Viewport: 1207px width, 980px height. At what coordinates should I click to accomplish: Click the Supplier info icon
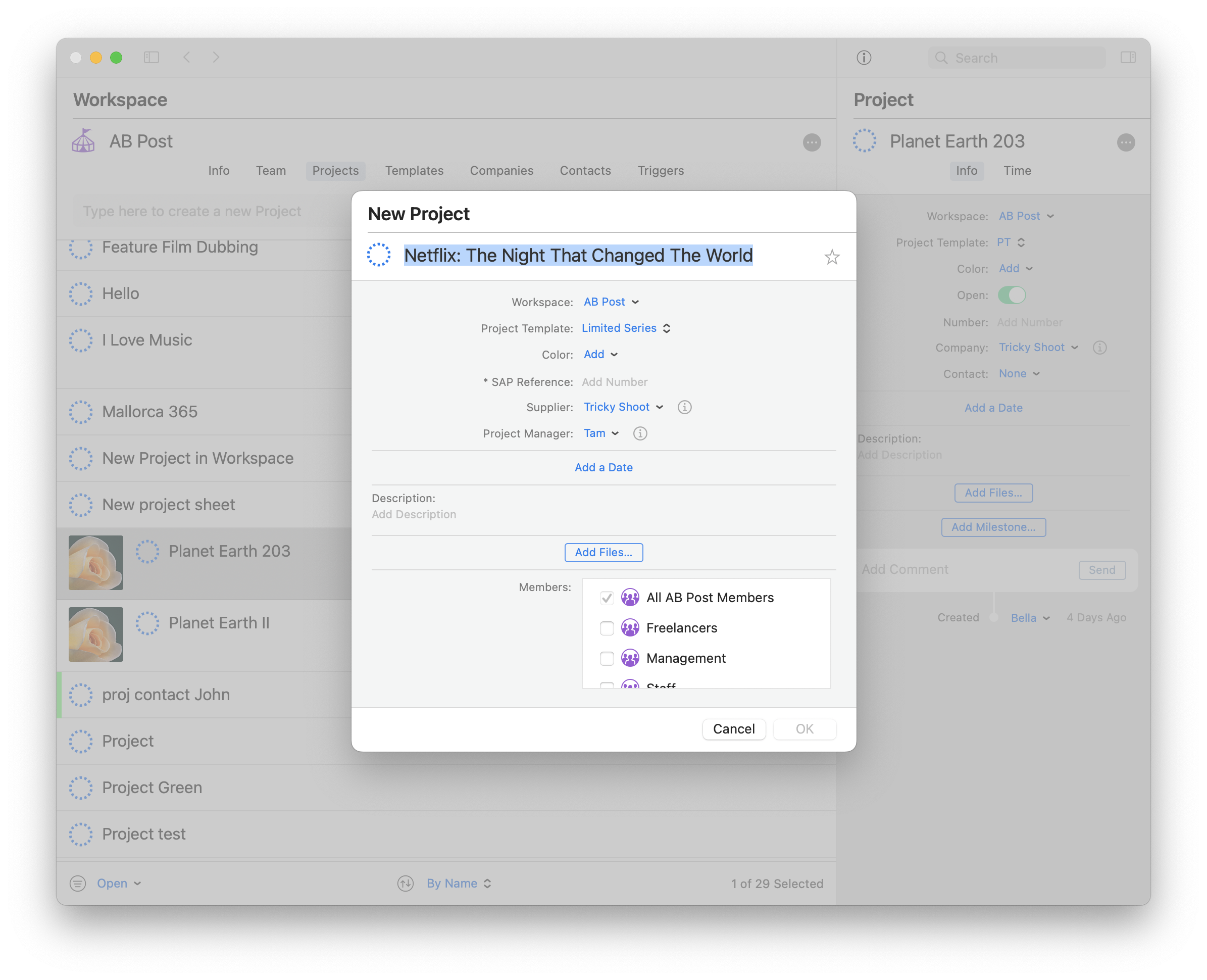(684, 407)
